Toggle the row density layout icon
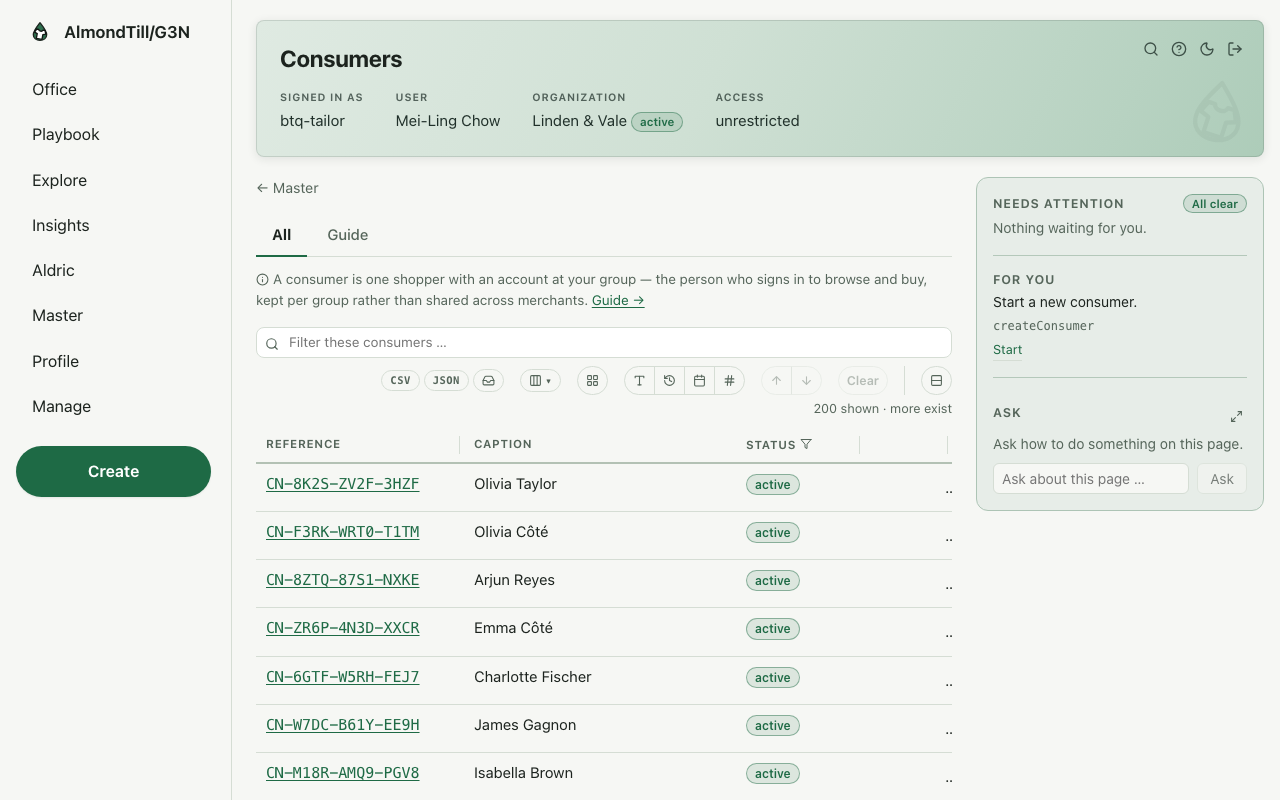 tap(937, 381)
